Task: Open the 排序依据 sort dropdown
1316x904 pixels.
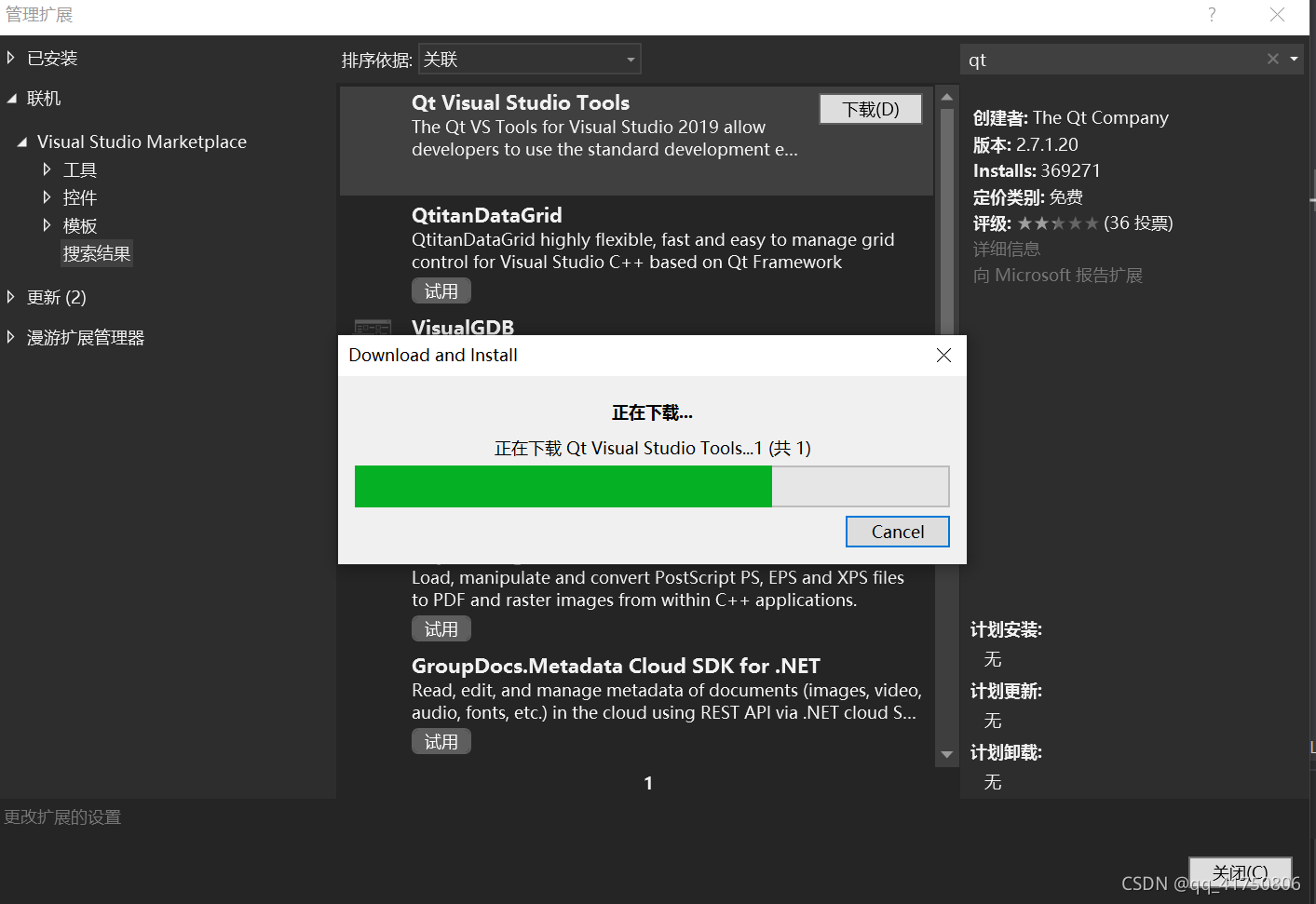Action: point(530,60)
